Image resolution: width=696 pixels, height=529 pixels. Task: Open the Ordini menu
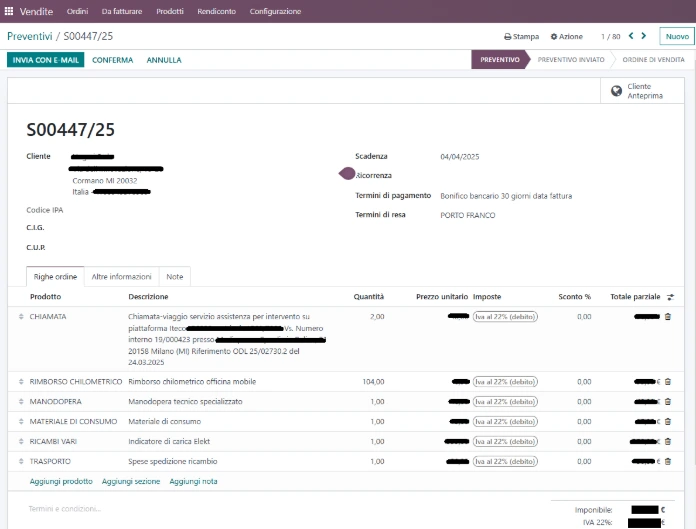point(77,11)
